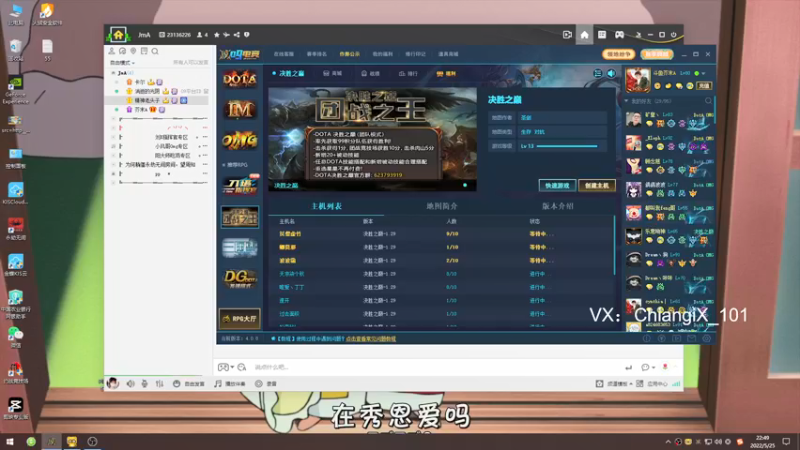The height and width of the screenshot is (450, 800).
Task: Collapse the JmA channel tree node
Action: coord(113,73)
